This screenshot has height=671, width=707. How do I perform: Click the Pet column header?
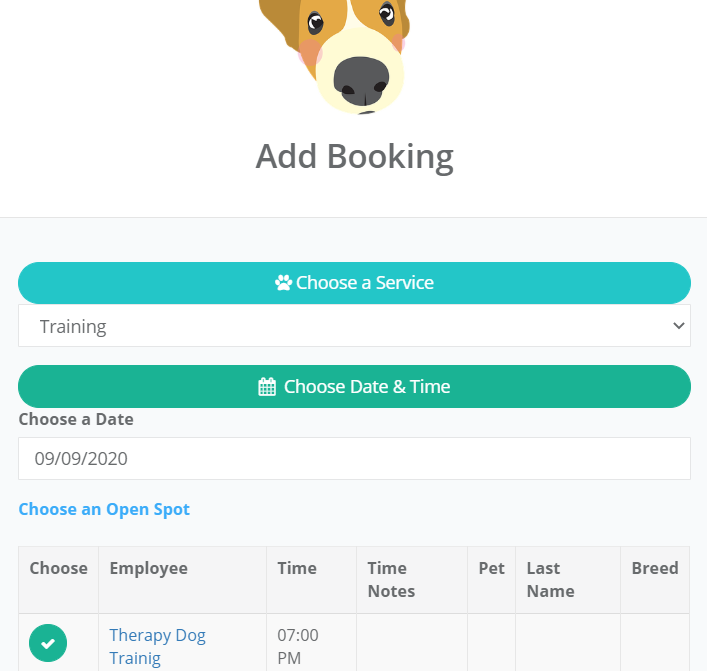[491, 568]
